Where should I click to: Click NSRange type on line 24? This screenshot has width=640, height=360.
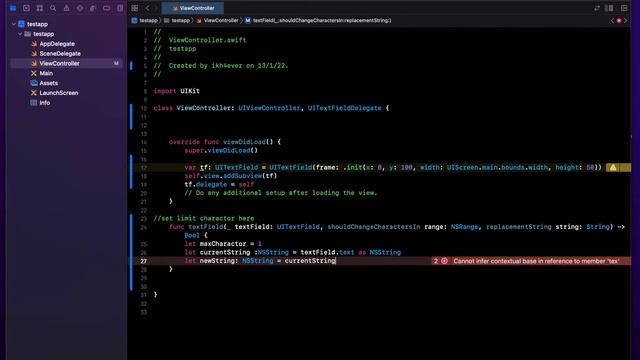click(464, 227)
